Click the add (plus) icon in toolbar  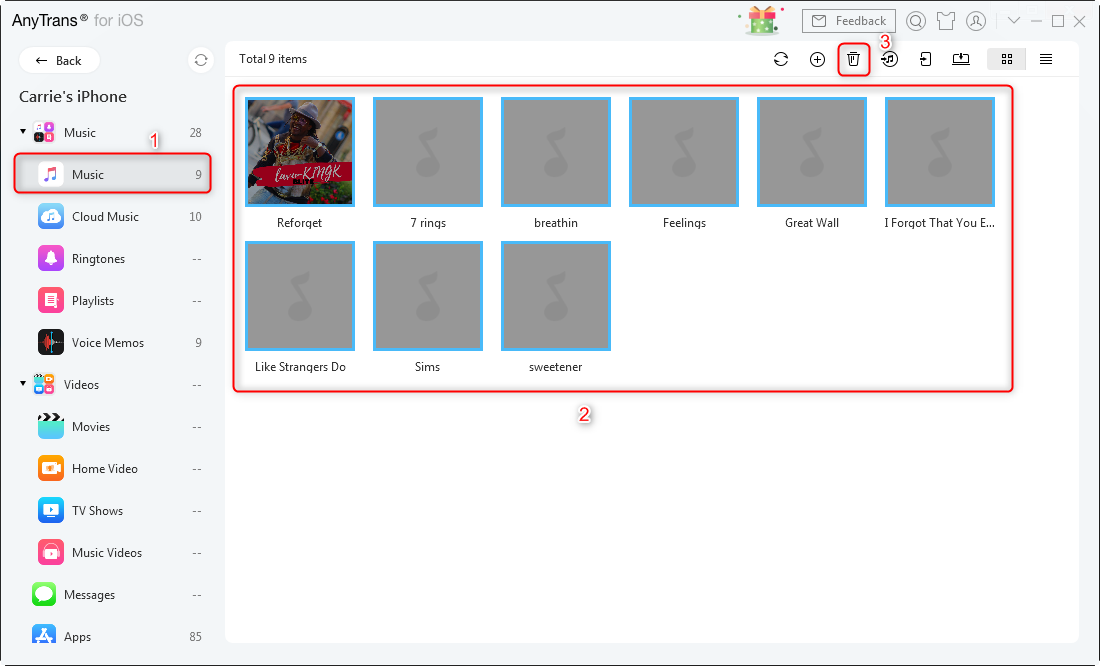pos(817,60)
